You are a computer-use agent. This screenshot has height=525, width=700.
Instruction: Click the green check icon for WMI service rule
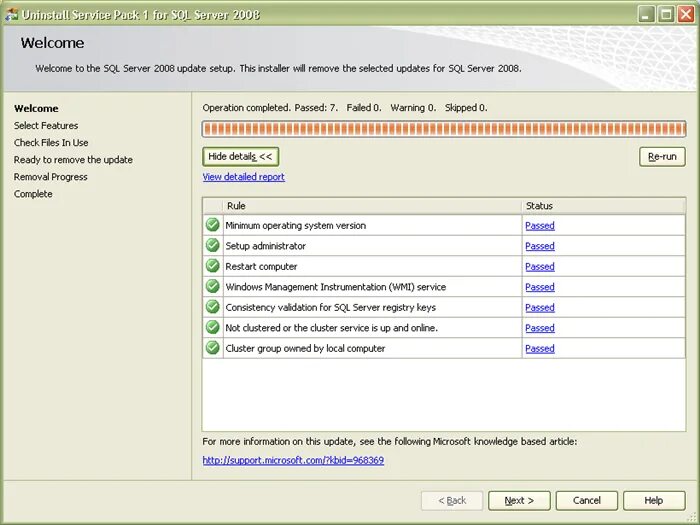[212, 286]
